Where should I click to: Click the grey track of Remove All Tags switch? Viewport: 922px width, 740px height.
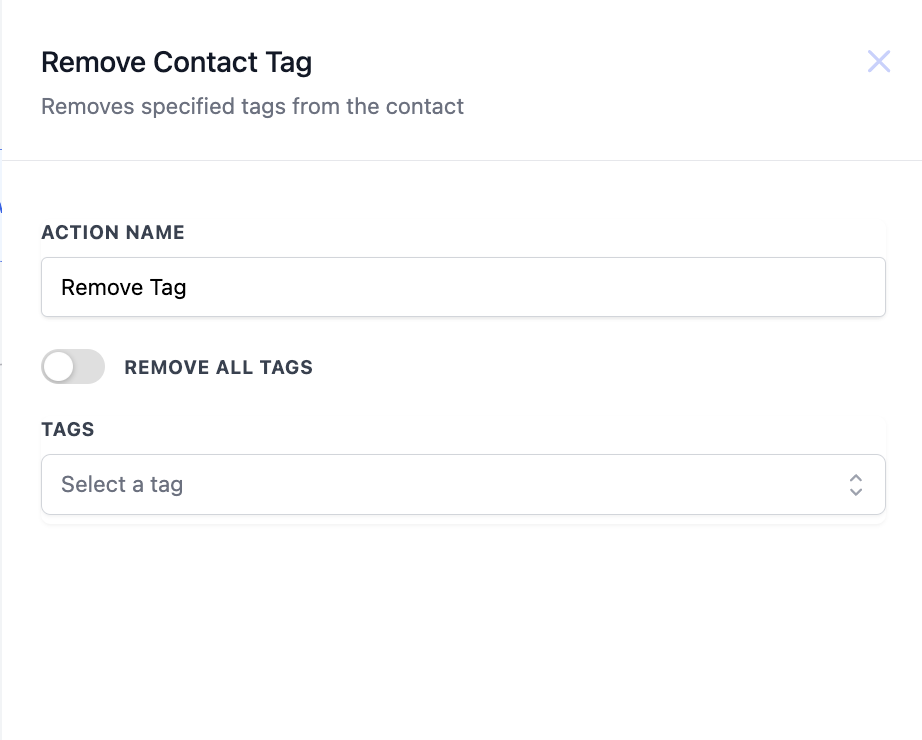(89, 366)
